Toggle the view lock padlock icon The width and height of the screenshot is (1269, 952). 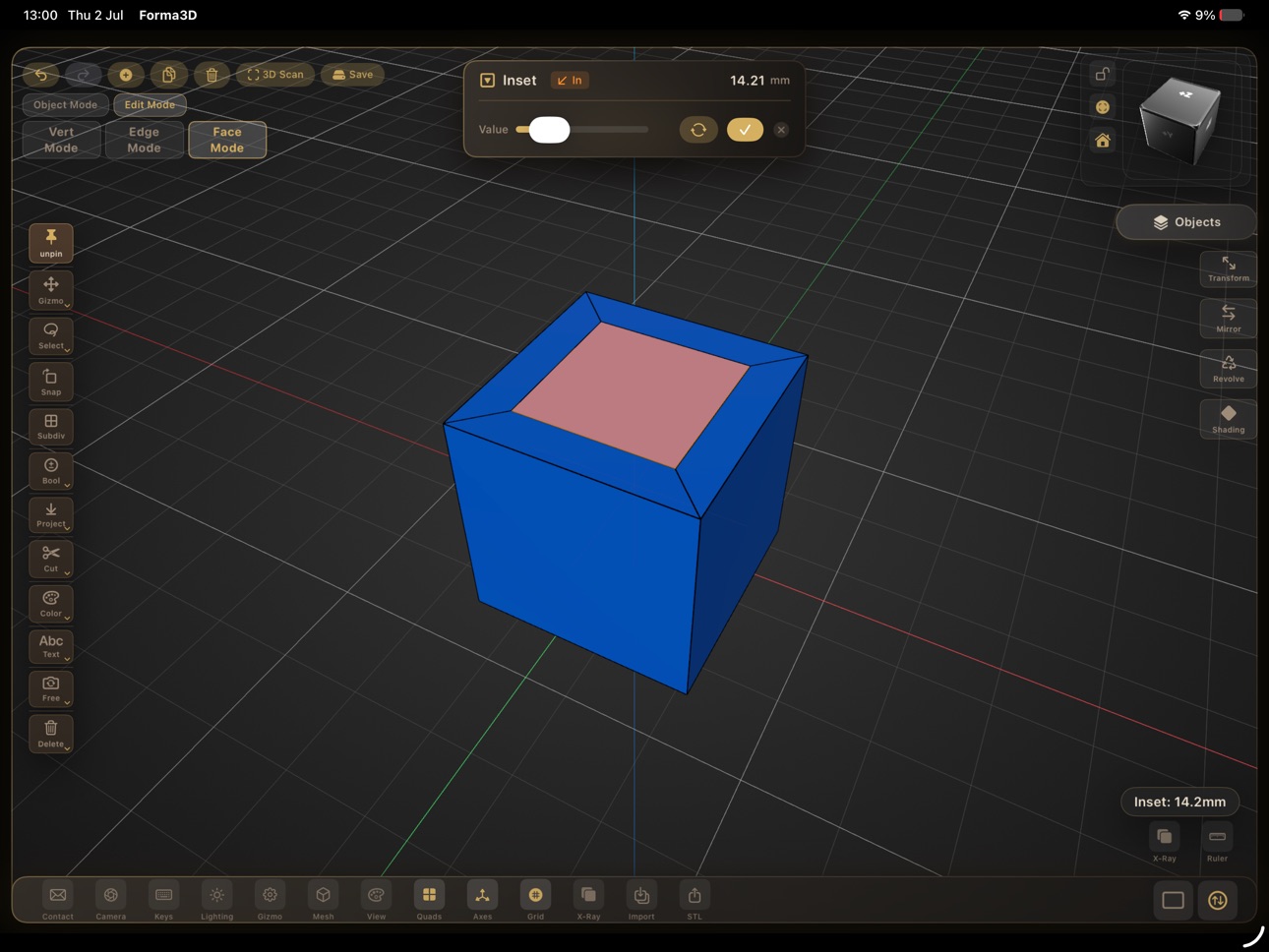(1103, 75)
